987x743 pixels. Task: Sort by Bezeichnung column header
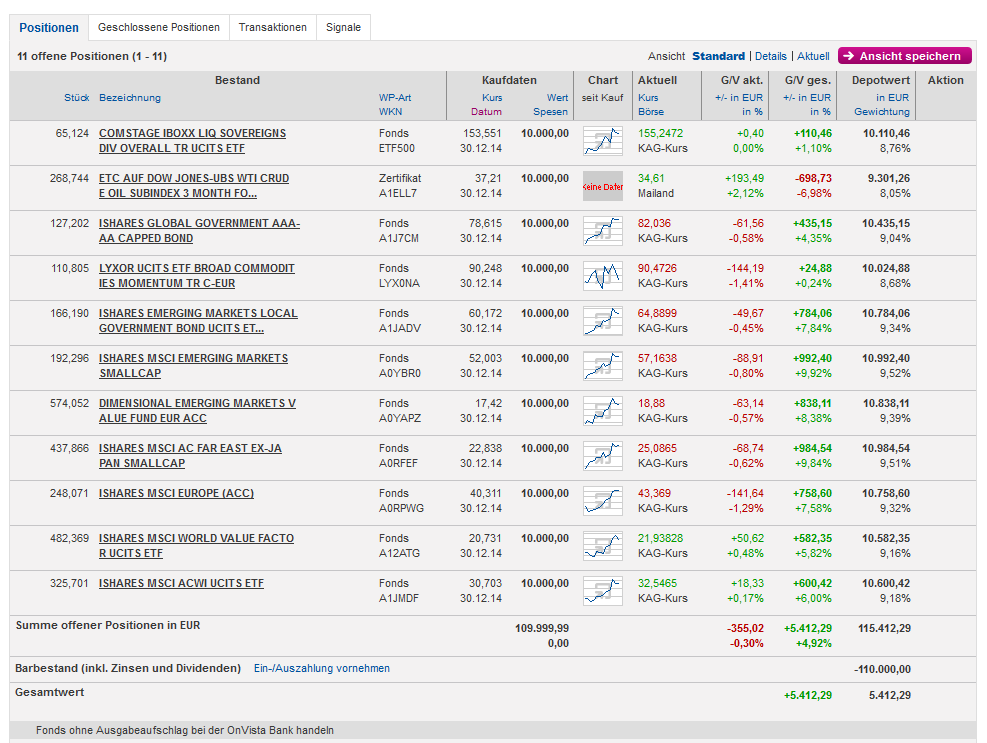[129, 98]
